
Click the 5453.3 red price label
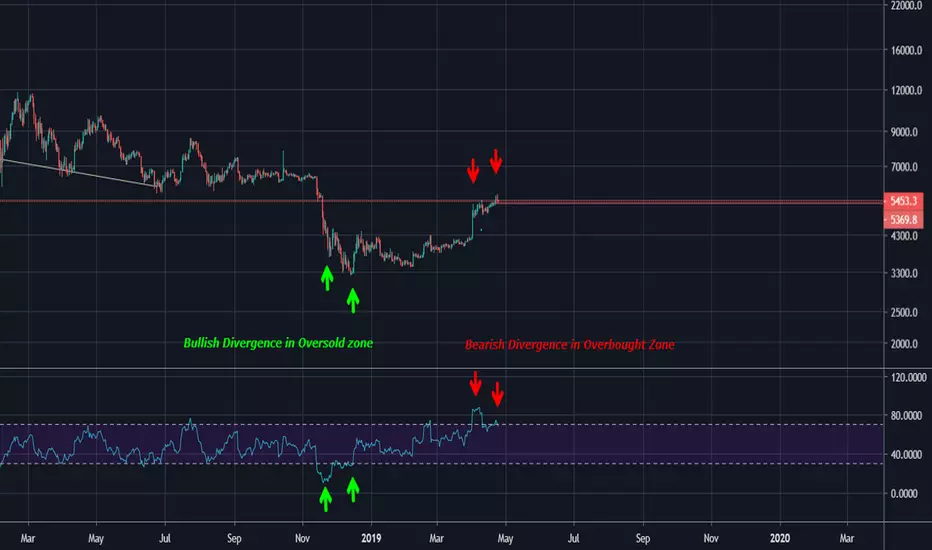(903, 201)
